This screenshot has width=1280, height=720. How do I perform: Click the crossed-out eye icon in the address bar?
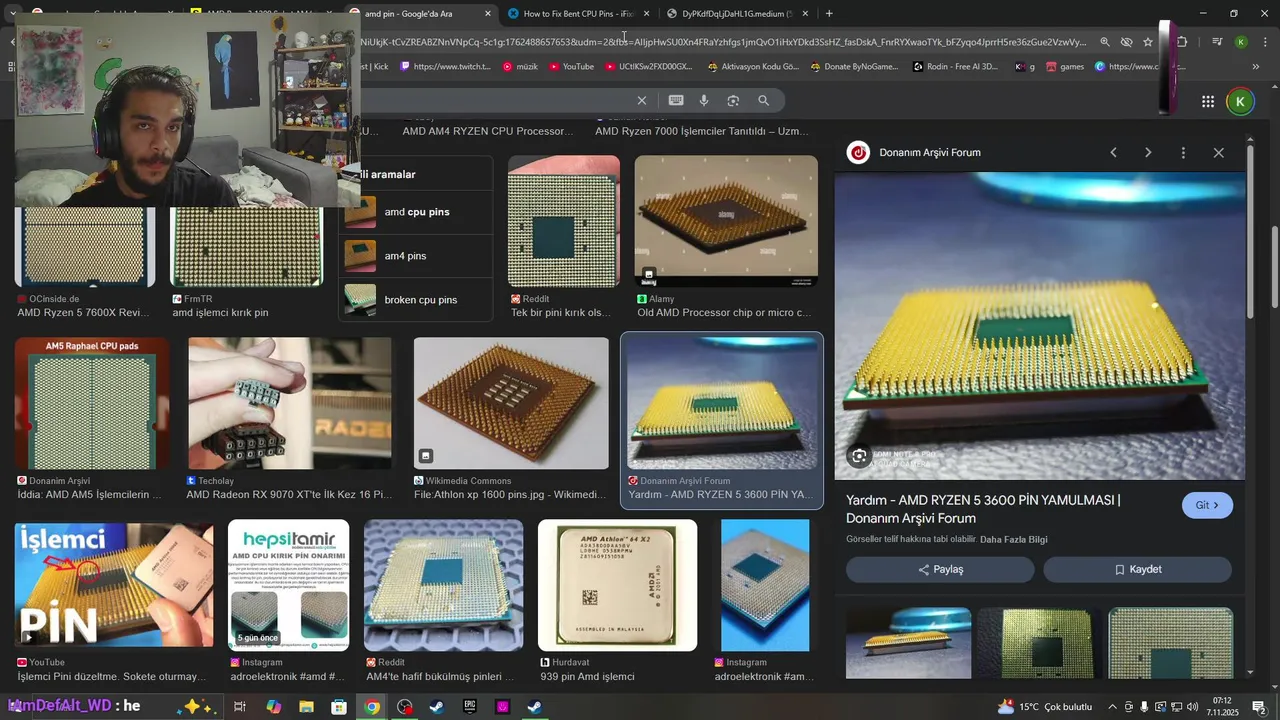(1127, 42)
